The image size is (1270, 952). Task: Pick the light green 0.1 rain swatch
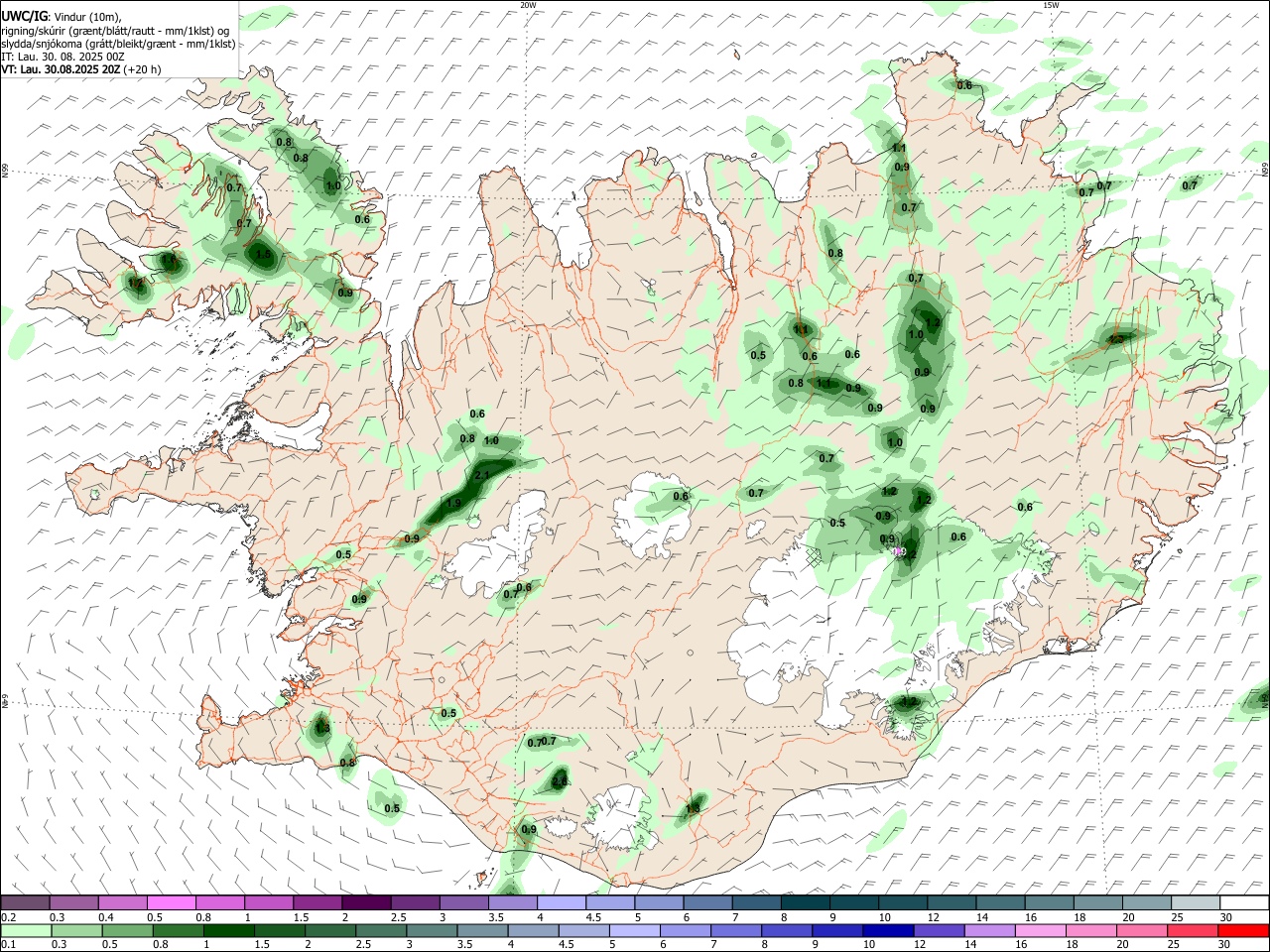(25, 930)
